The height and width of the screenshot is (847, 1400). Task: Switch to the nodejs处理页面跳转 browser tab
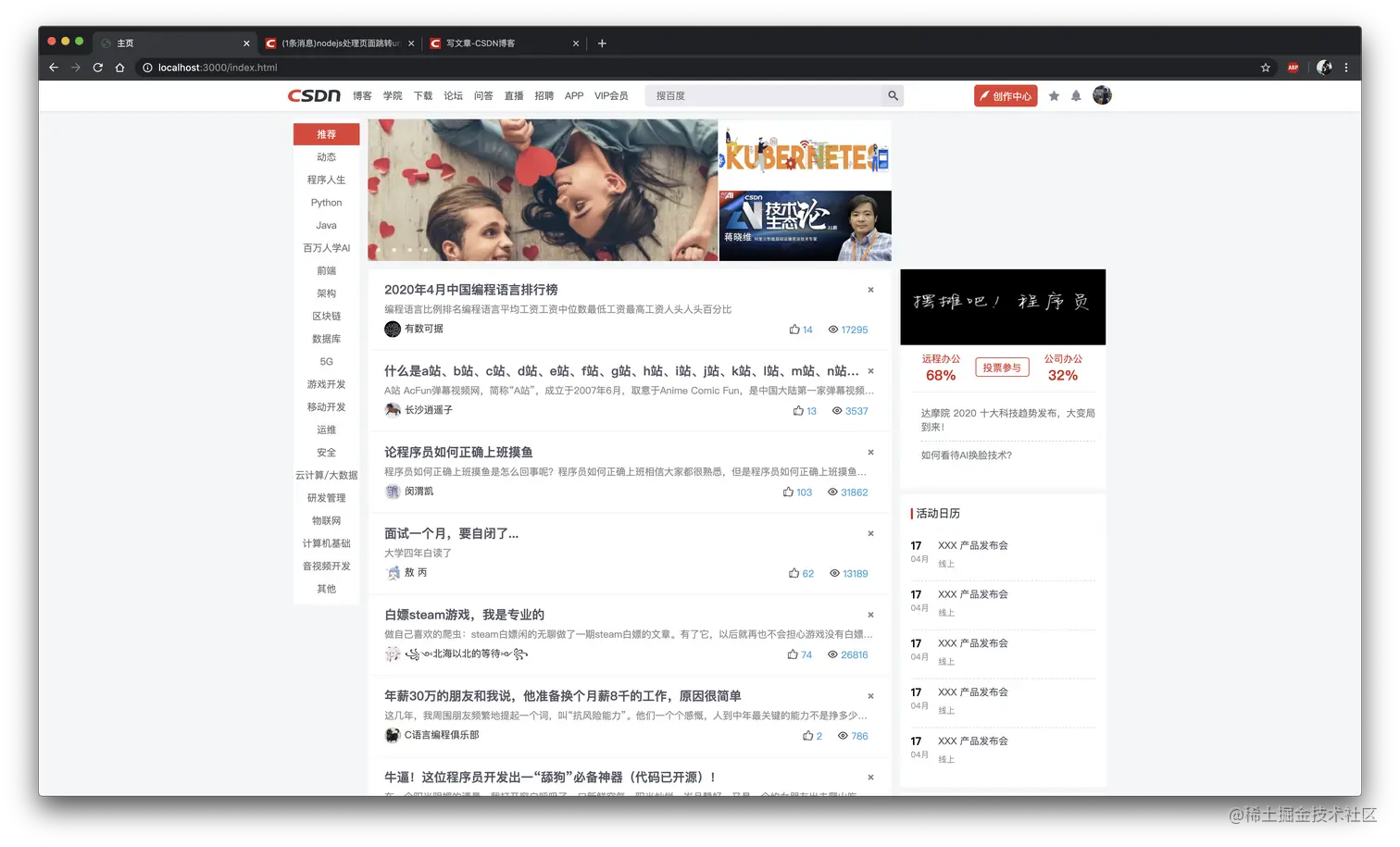tap(338, 44)
